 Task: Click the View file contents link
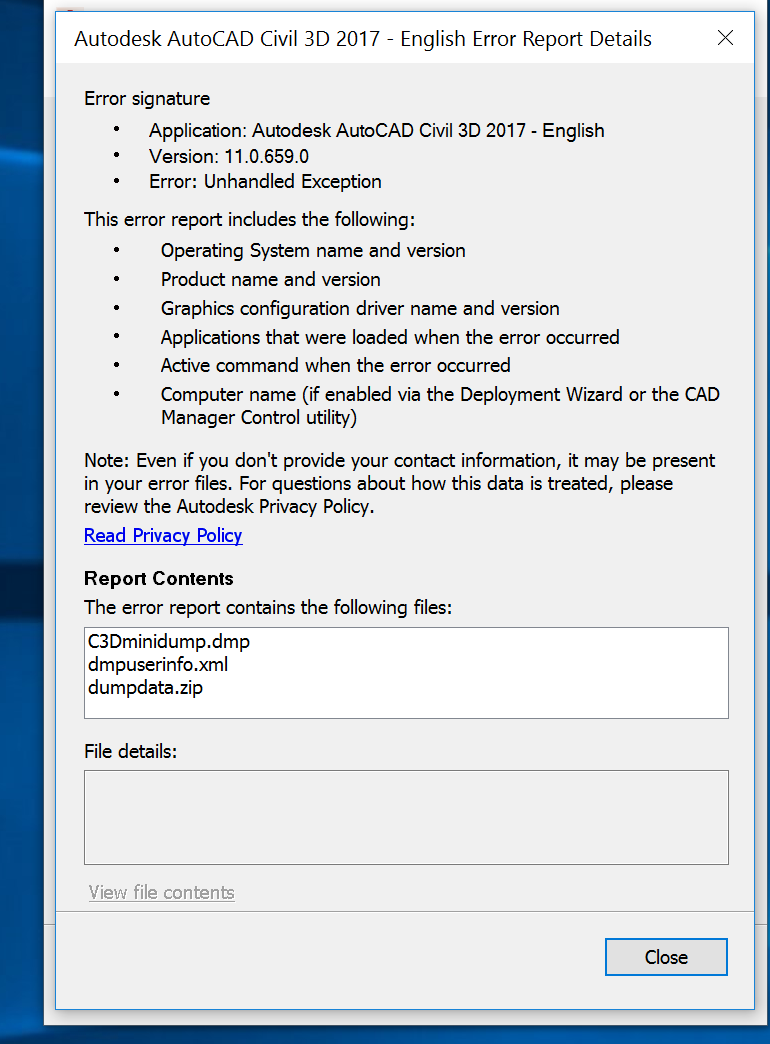point(161,892)
